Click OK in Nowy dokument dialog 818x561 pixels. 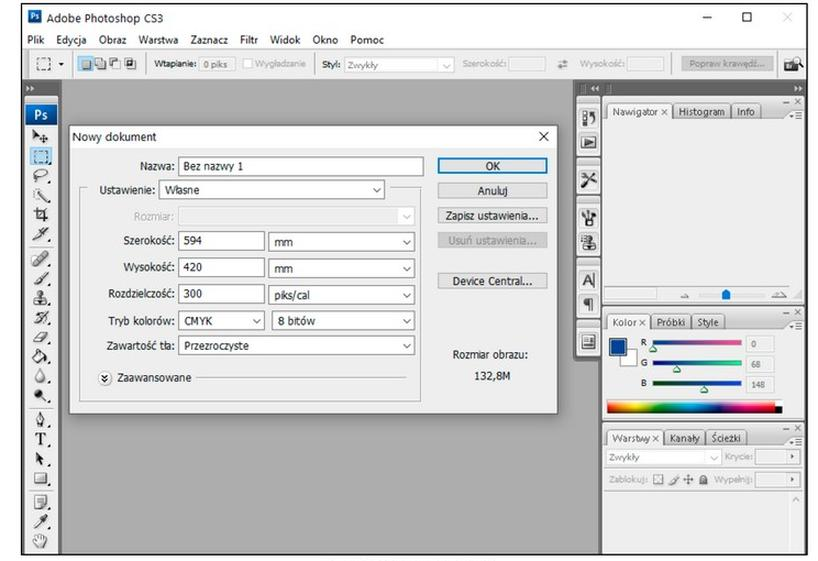click(x=492, y=166)
